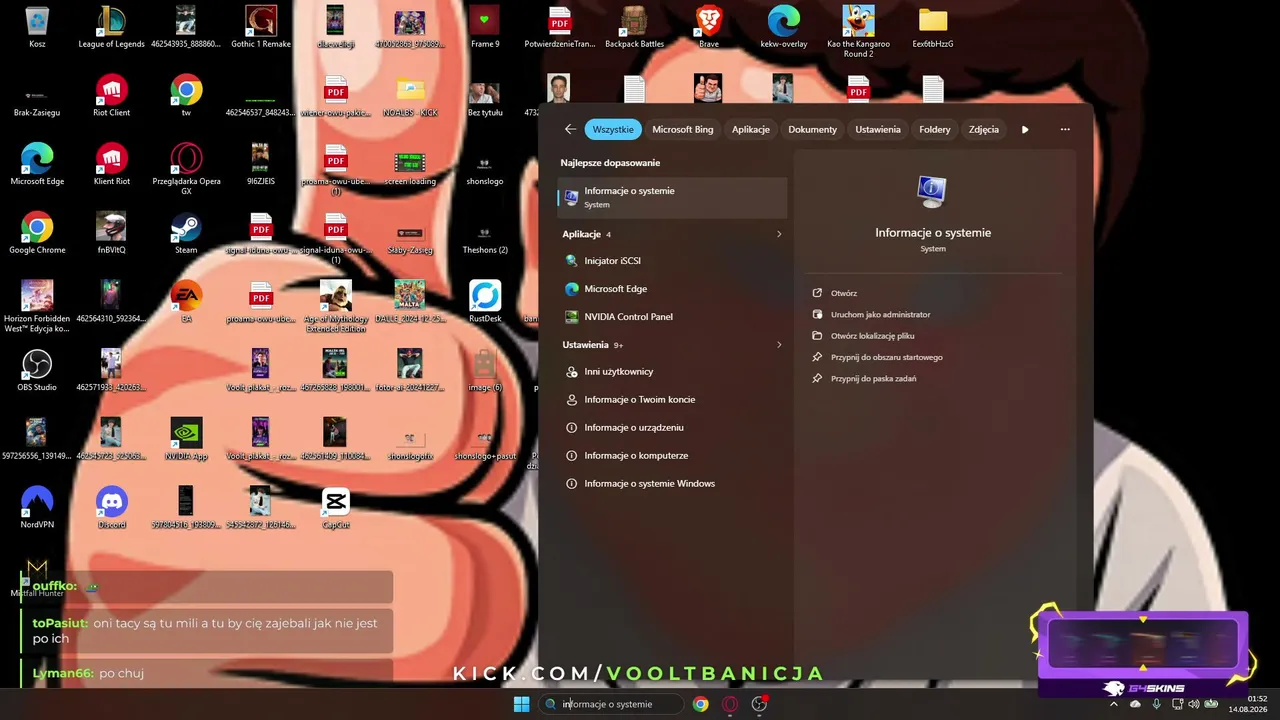Select the PotwierdzenieTran... PDF file
This screenshot has width=1280, height=720.
(x=559, y=27)
